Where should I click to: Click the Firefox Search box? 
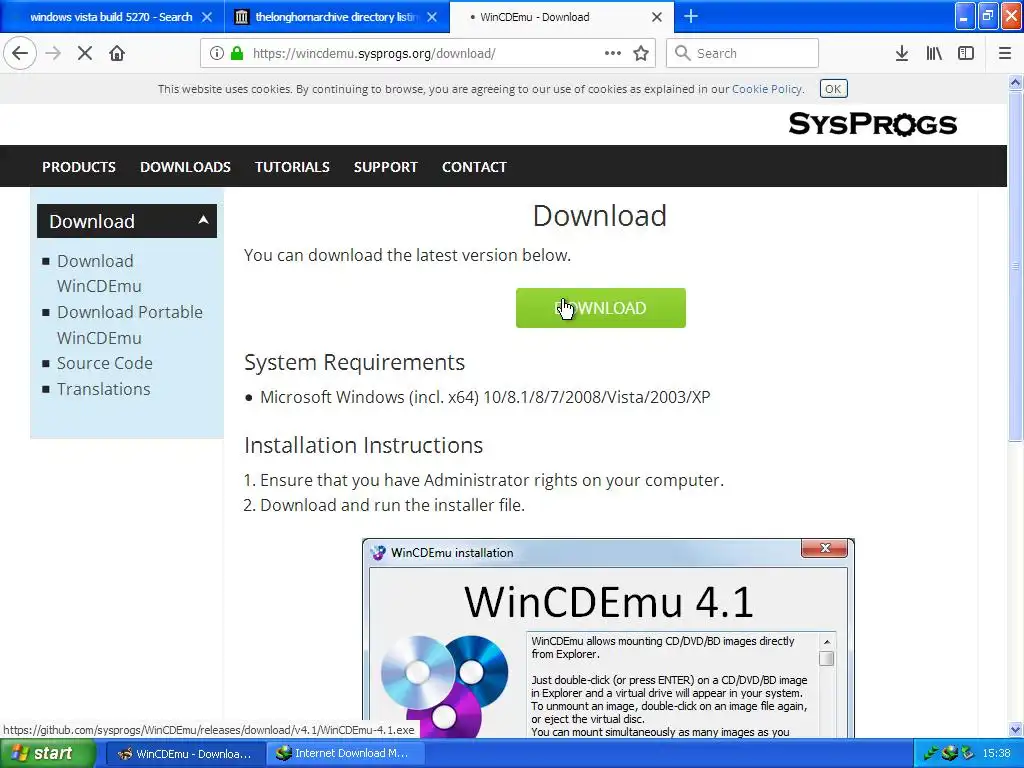743,53
